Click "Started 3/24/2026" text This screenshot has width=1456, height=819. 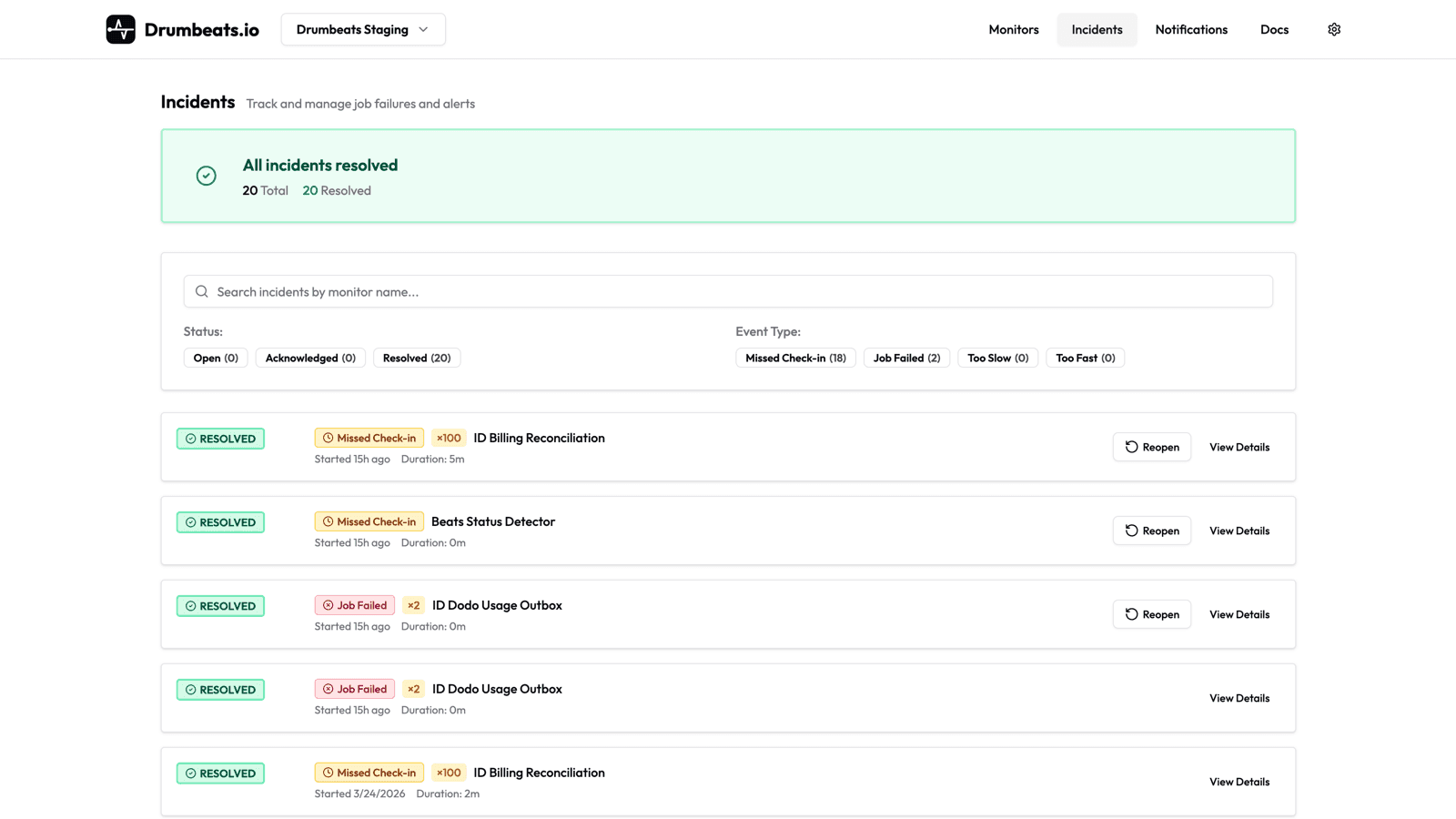(359, 794)
